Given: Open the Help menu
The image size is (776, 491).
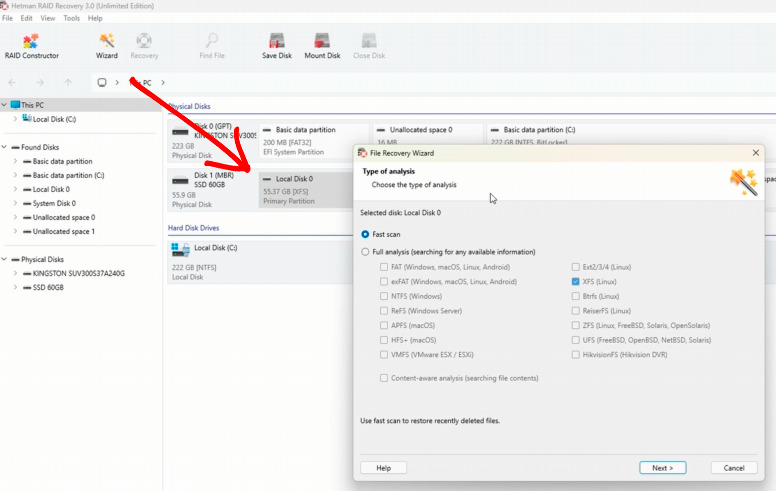Looking at the screenshot, I should pyautogui.click(x=95, y=18).
